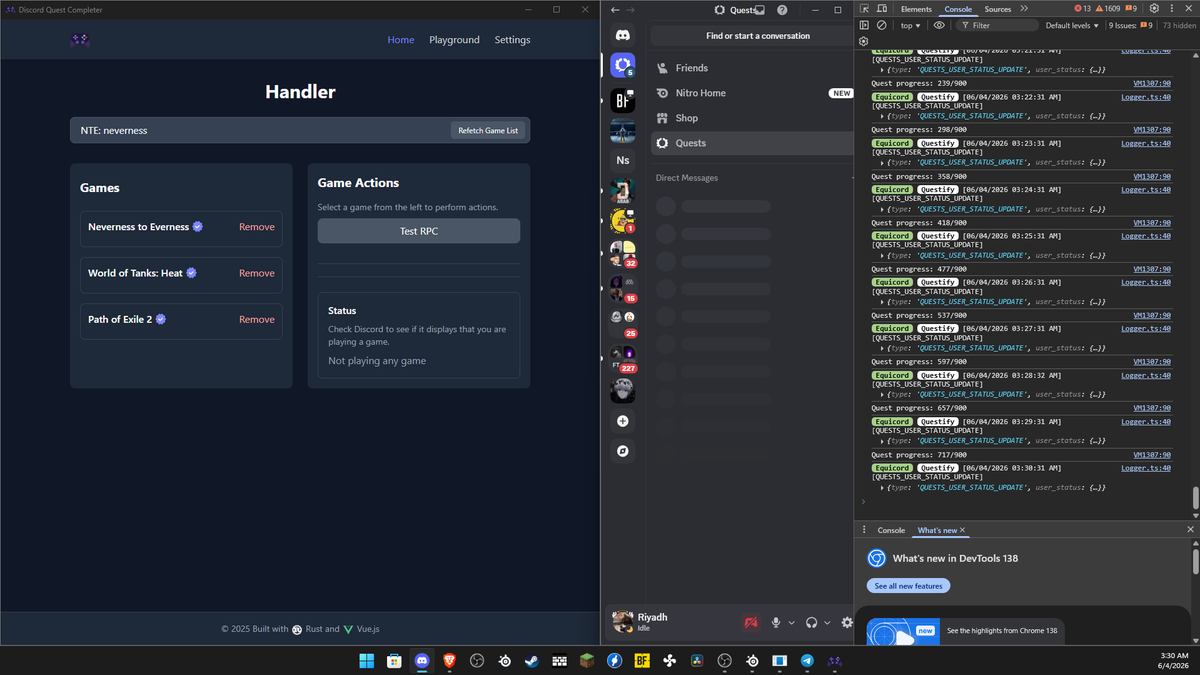
Task: Click the Test RPC button
Action: point(419,231)
